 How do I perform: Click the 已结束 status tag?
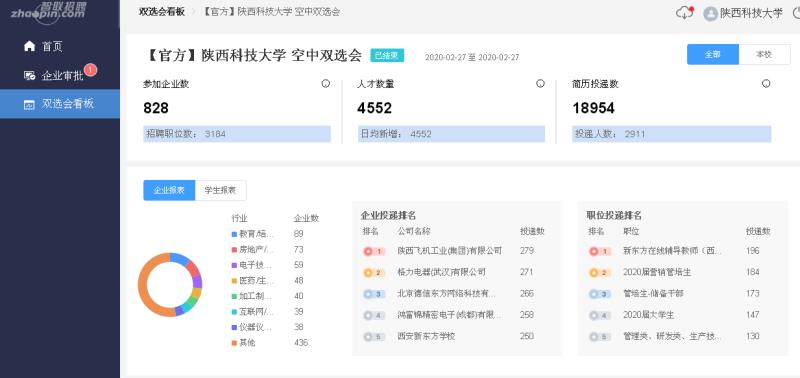click(387, 55)
